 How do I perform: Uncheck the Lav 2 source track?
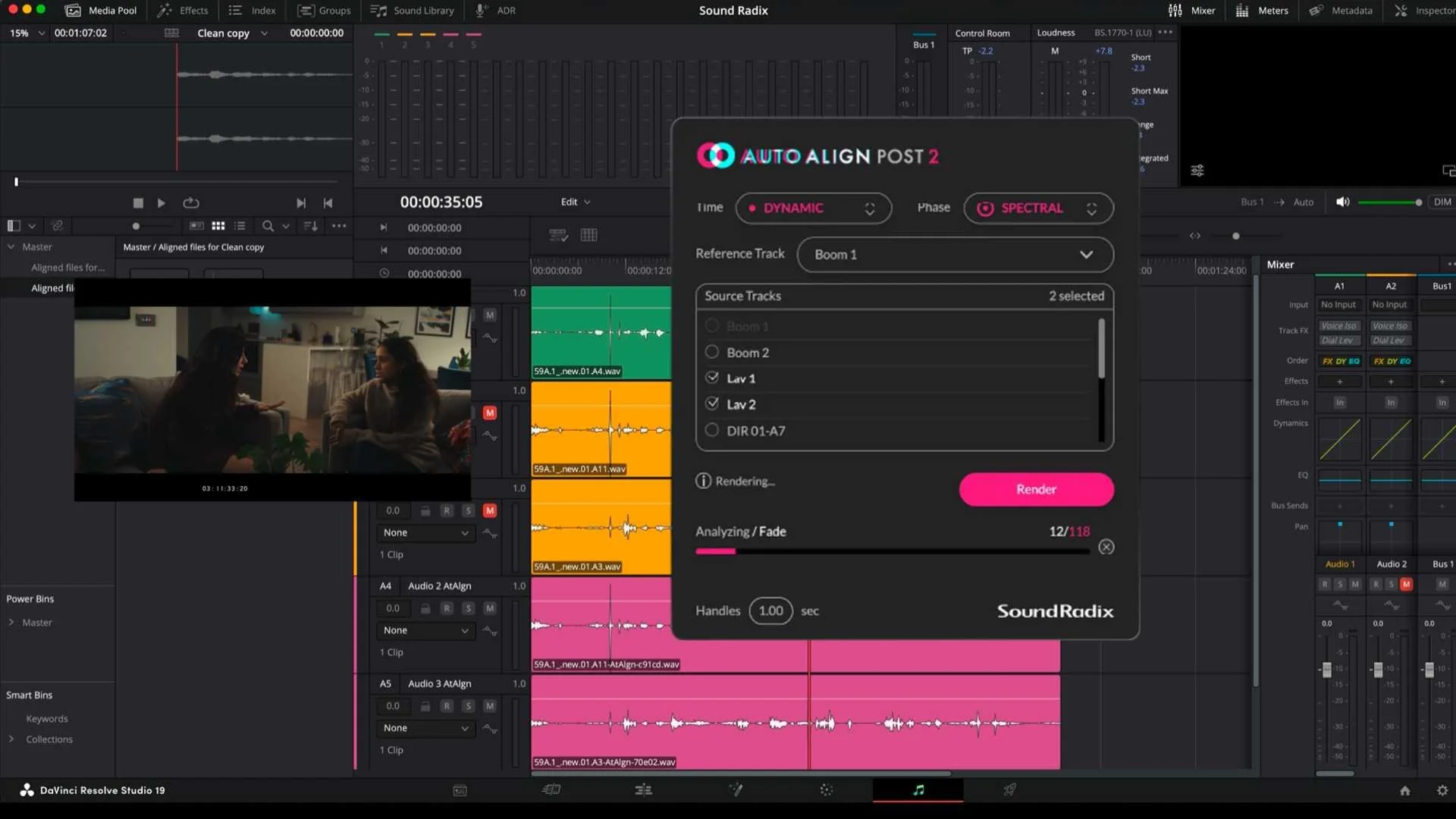click(711, 403)
